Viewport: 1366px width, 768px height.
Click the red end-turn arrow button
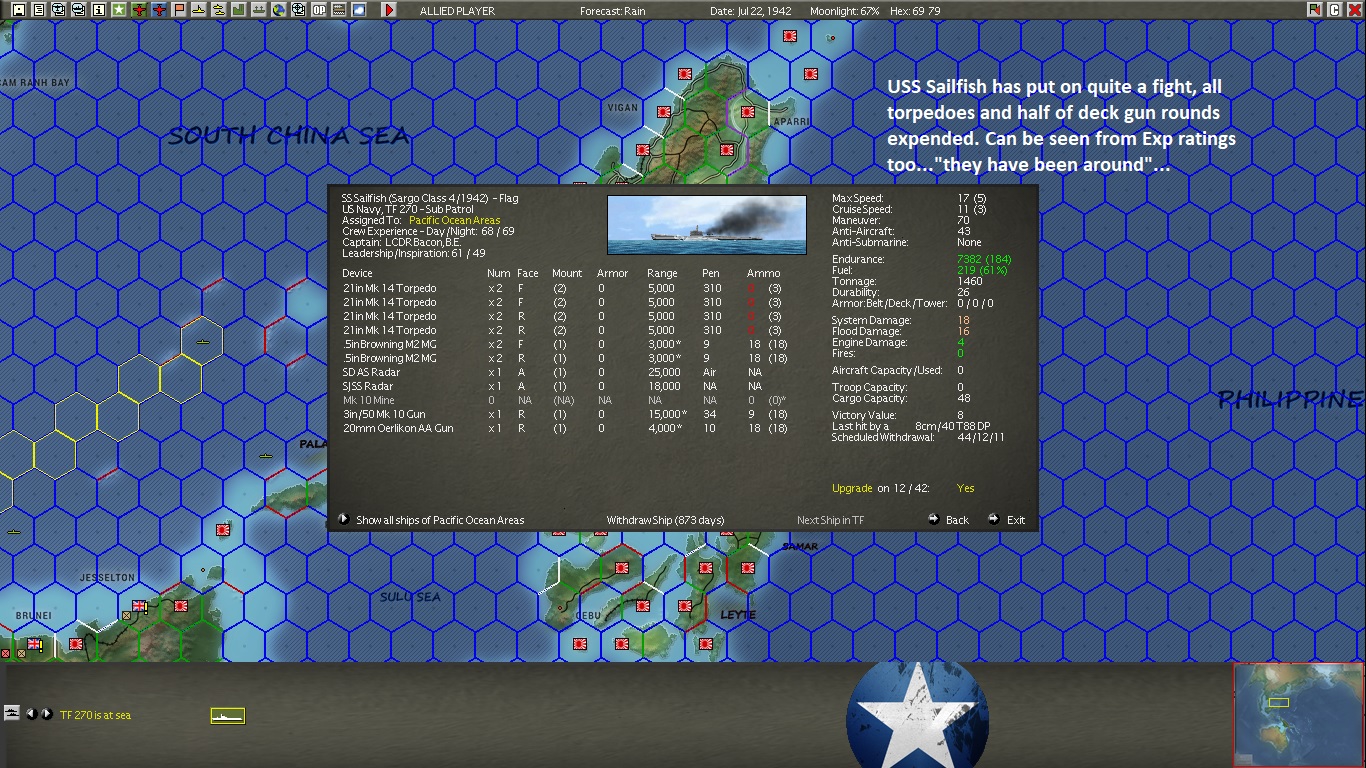click(x=389, y=10)
